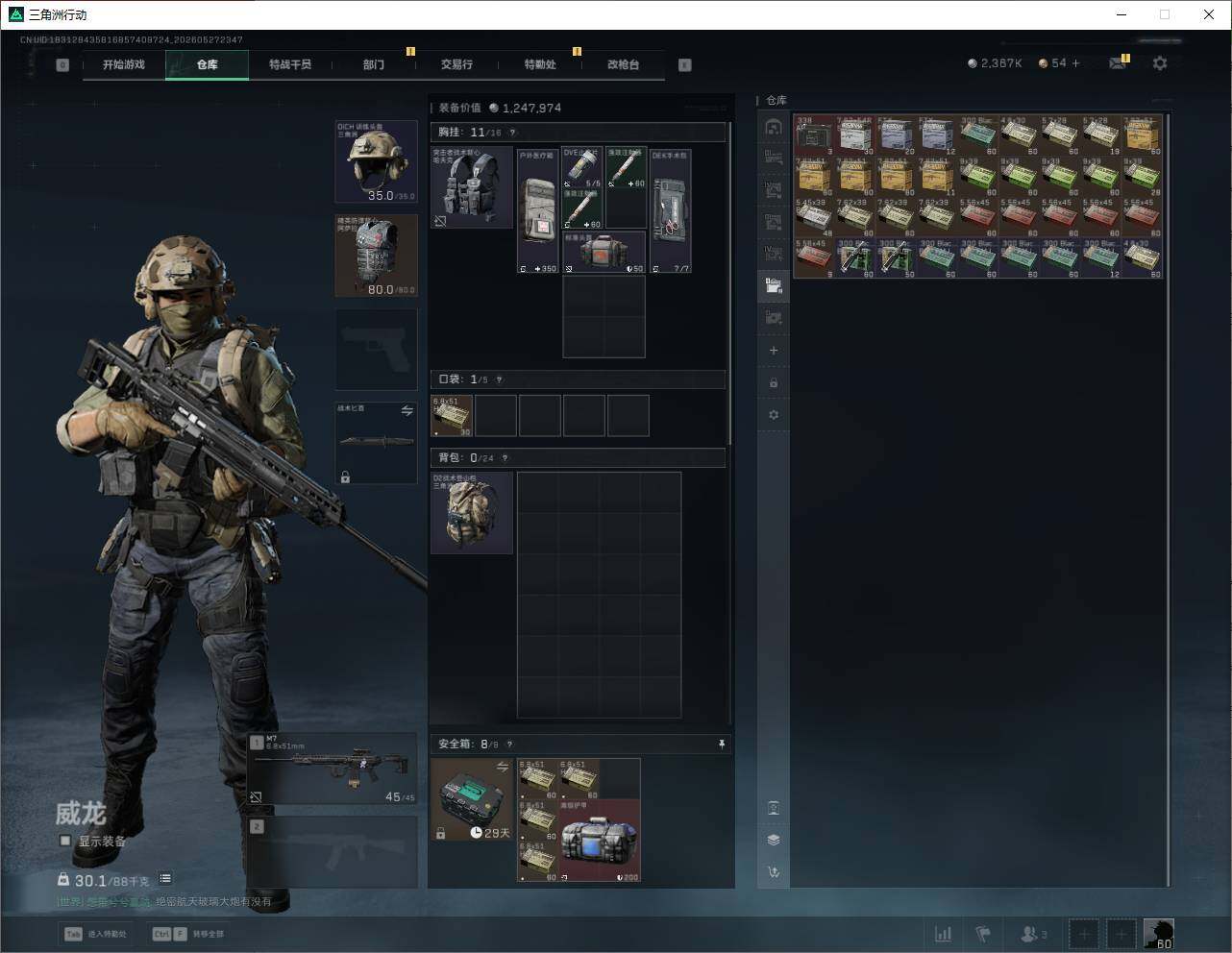Image resolution: width=1232 pixels, height=953 pixels.
Task: Open warehouse sidebar gear settings
Action: point(774,415)
